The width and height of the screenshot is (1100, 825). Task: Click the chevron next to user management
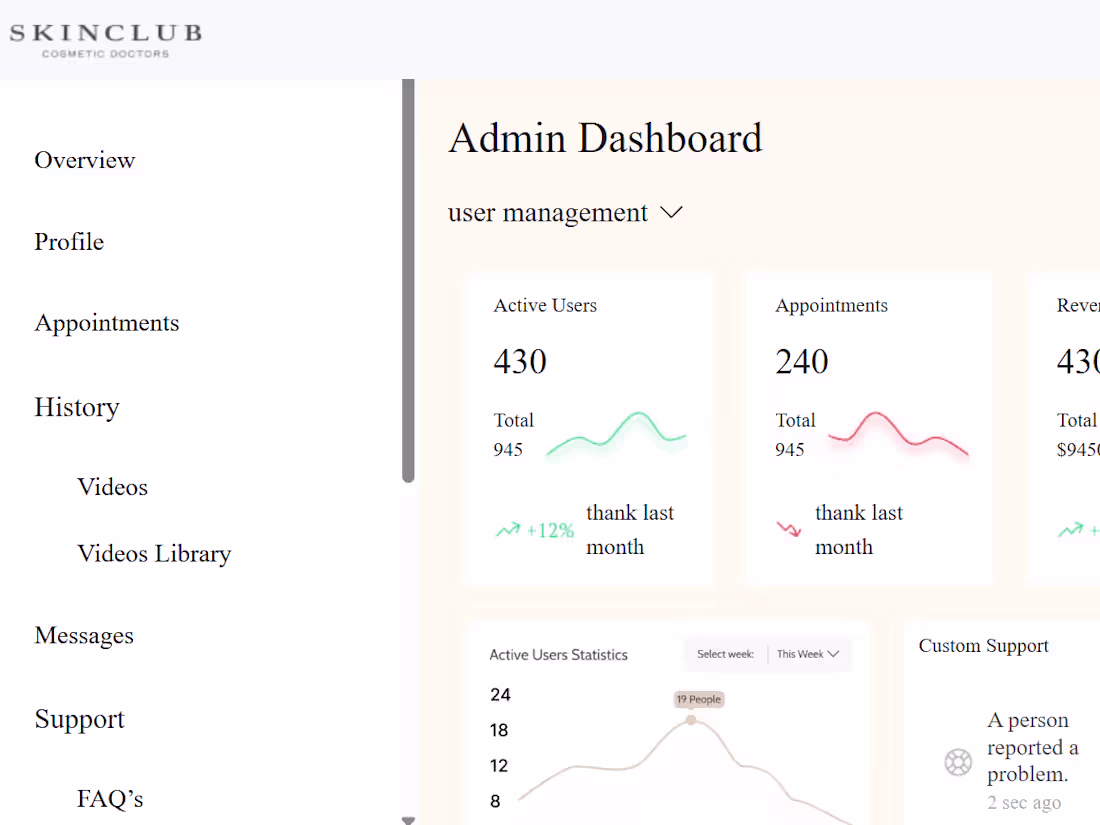tap(671, 213)
